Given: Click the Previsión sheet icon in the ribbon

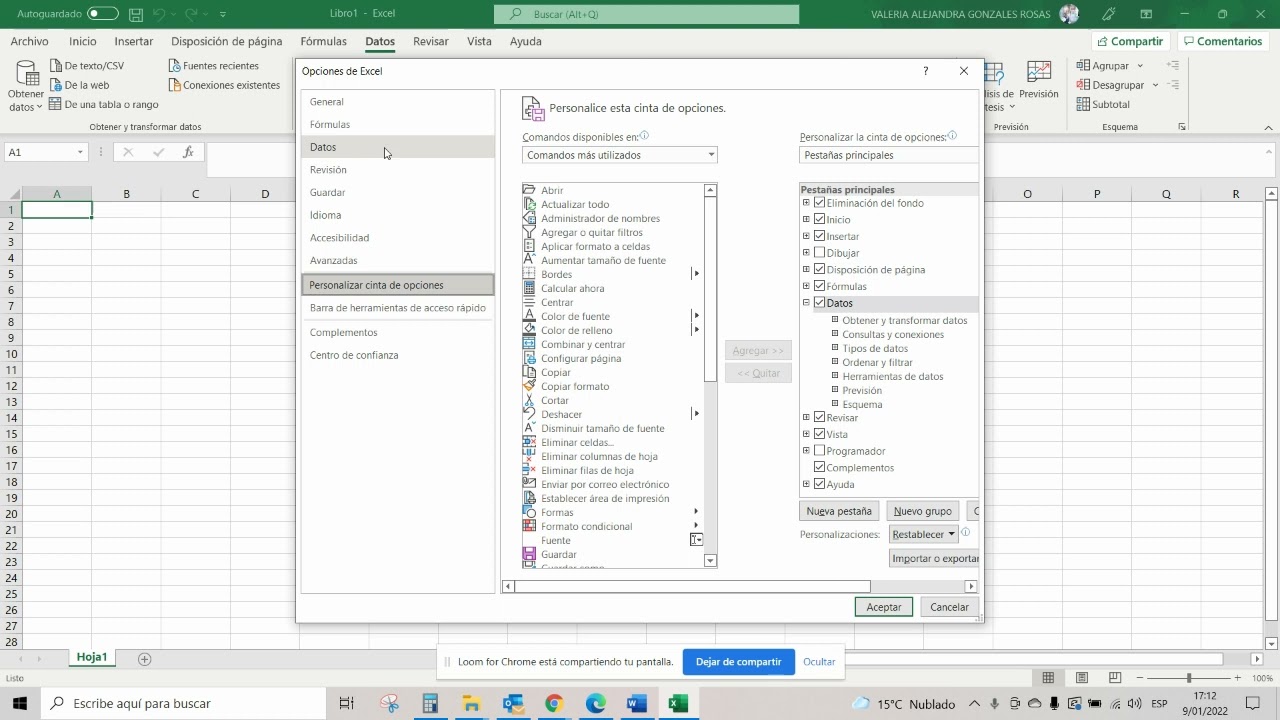Looking at the screenshot, I should pos(1039,73).
